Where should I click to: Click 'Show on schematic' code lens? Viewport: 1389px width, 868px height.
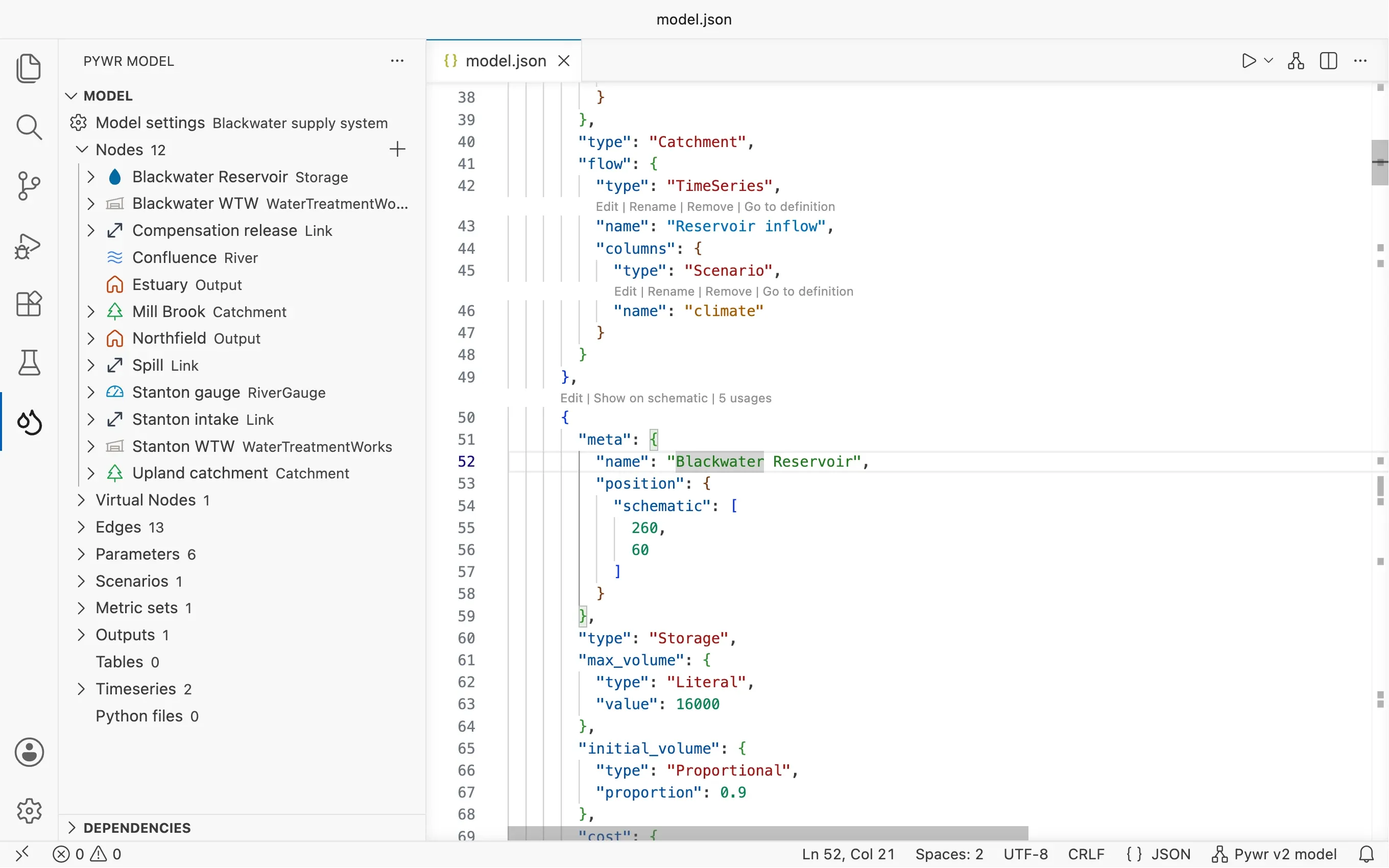click(x=650, y=398)
